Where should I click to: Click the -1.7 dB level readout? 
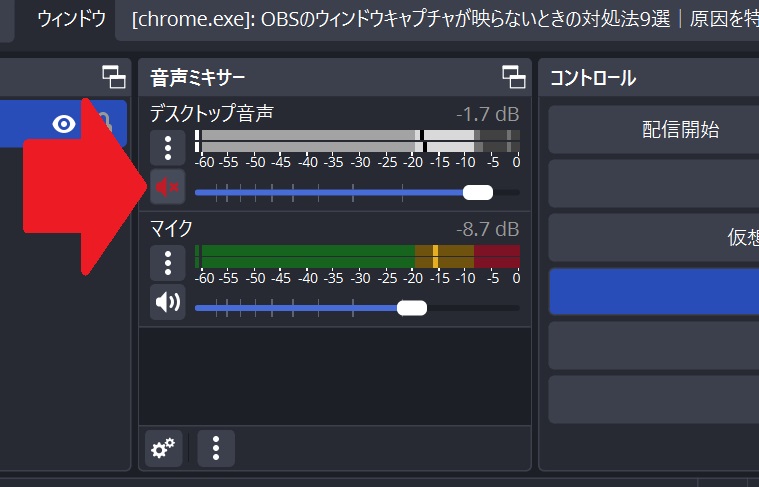[487, 114]
